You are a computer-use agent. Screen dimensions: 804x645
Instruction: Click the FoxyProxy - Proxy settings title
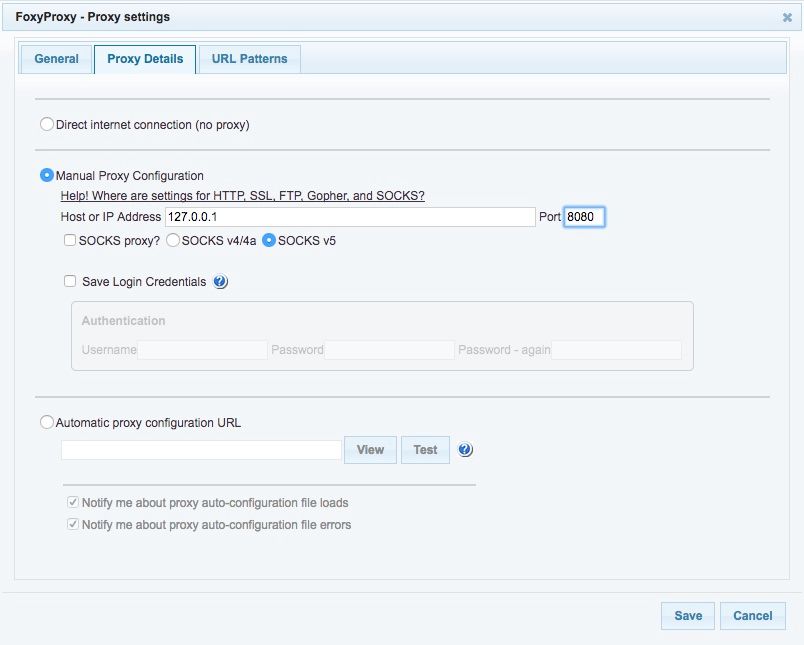click(x=92, y=17)
